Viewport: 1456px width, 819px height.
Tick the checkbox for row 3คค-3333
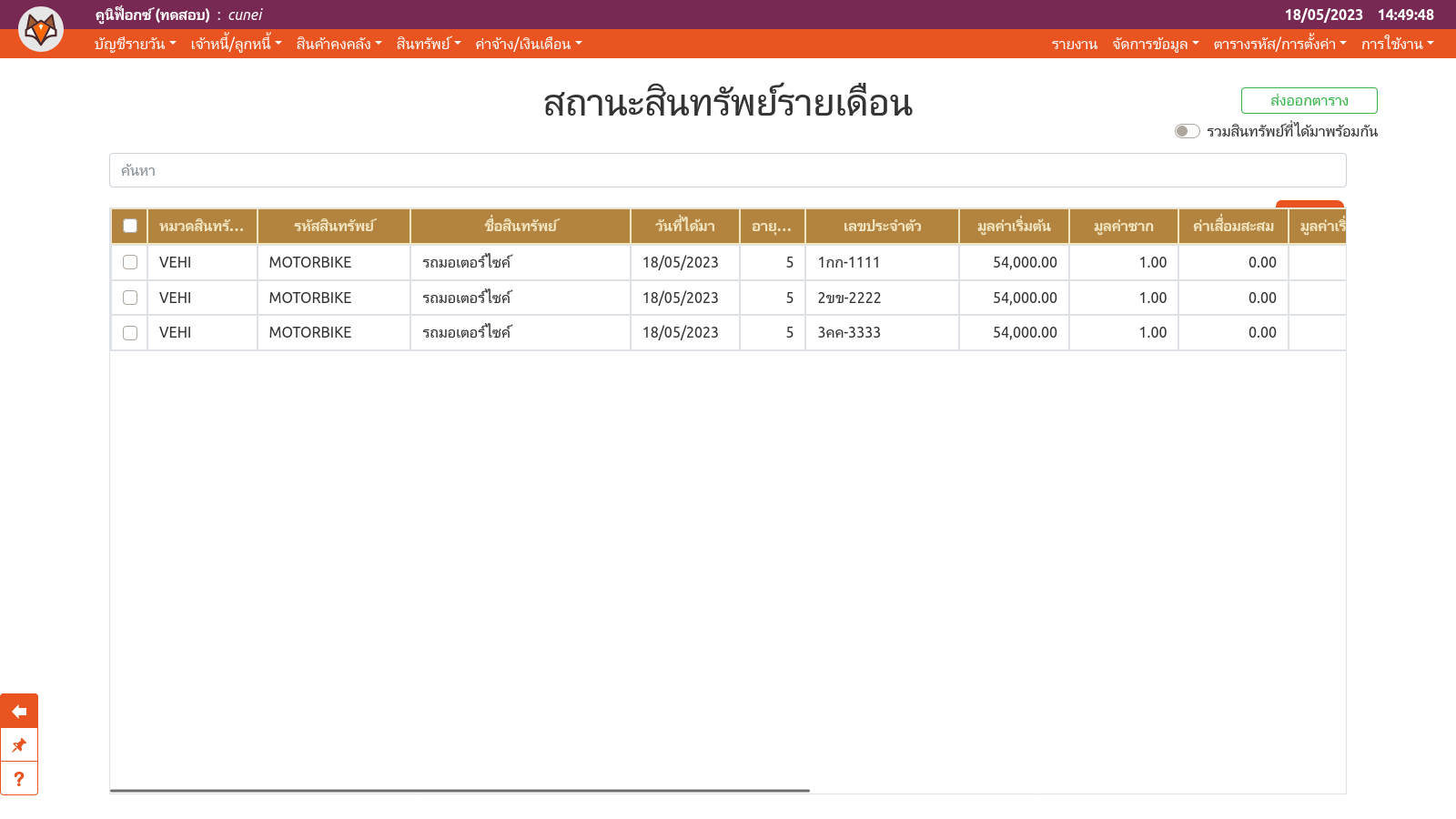[130, 333]
